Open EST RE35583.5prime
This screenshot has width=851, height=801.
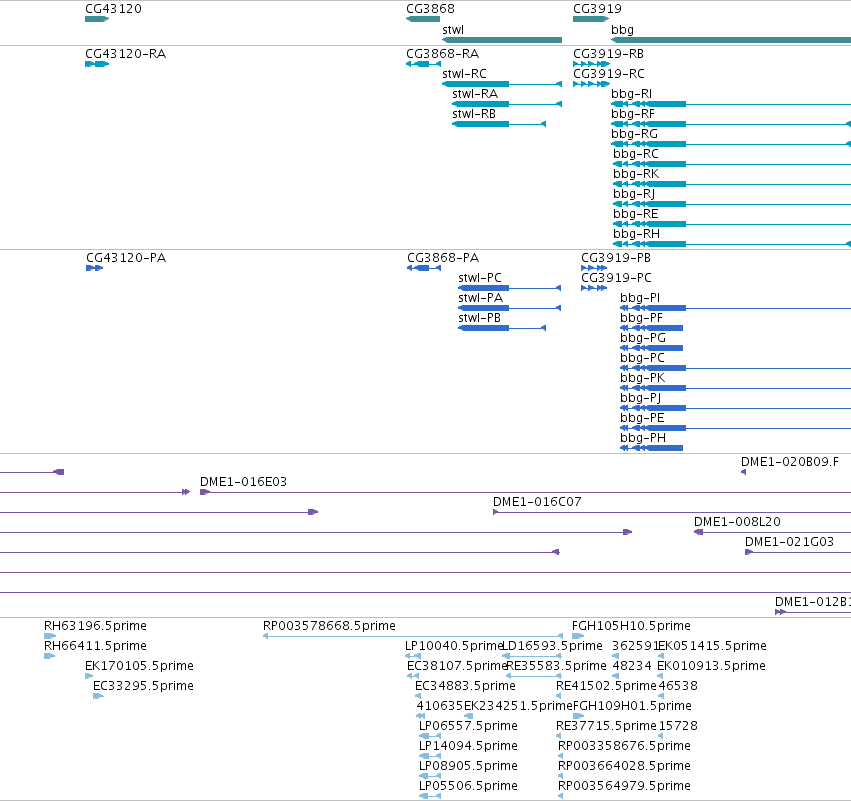tap(556, 666)
